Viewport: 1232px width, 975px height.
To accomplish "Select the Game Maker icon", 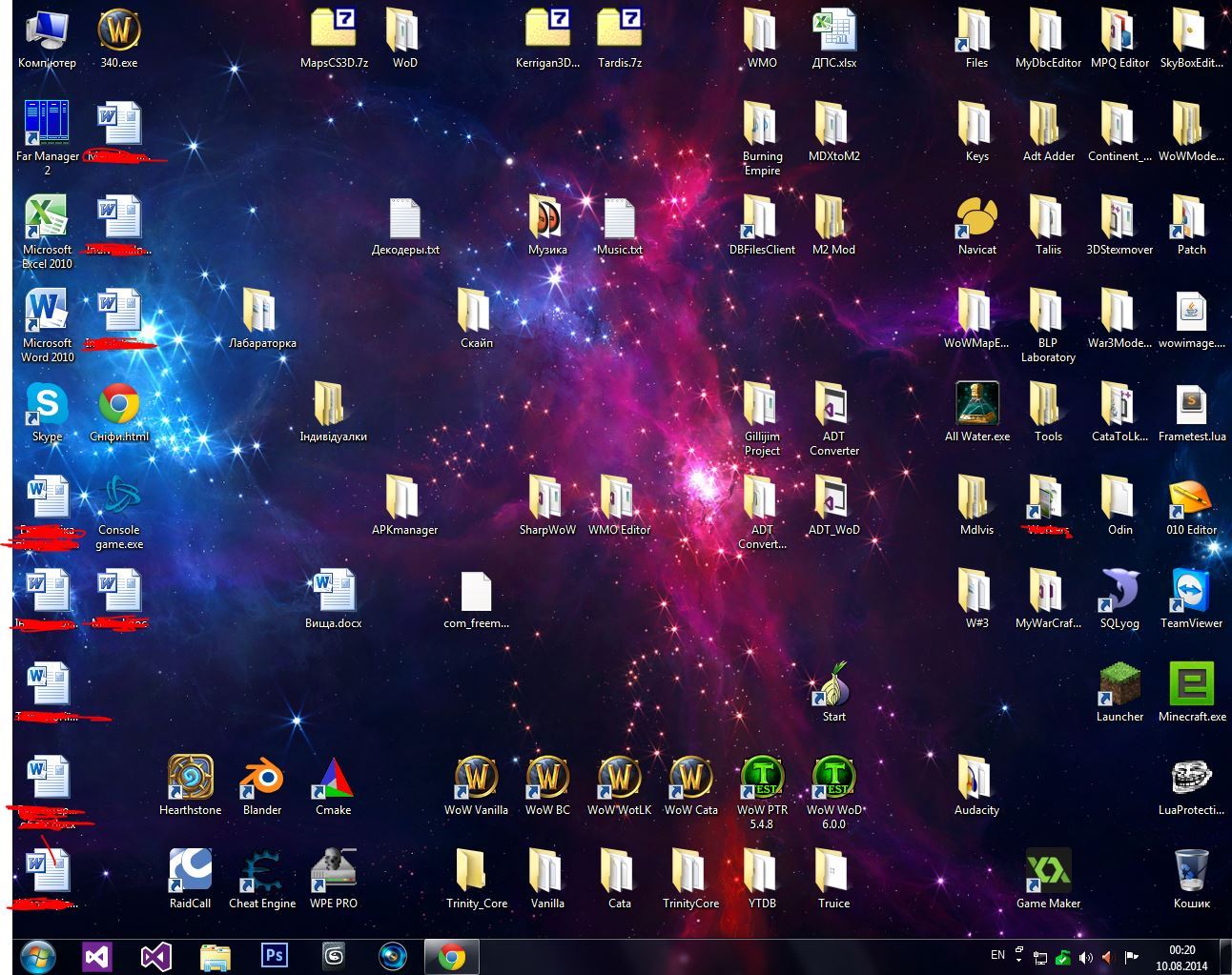I will pos(1048,872).
